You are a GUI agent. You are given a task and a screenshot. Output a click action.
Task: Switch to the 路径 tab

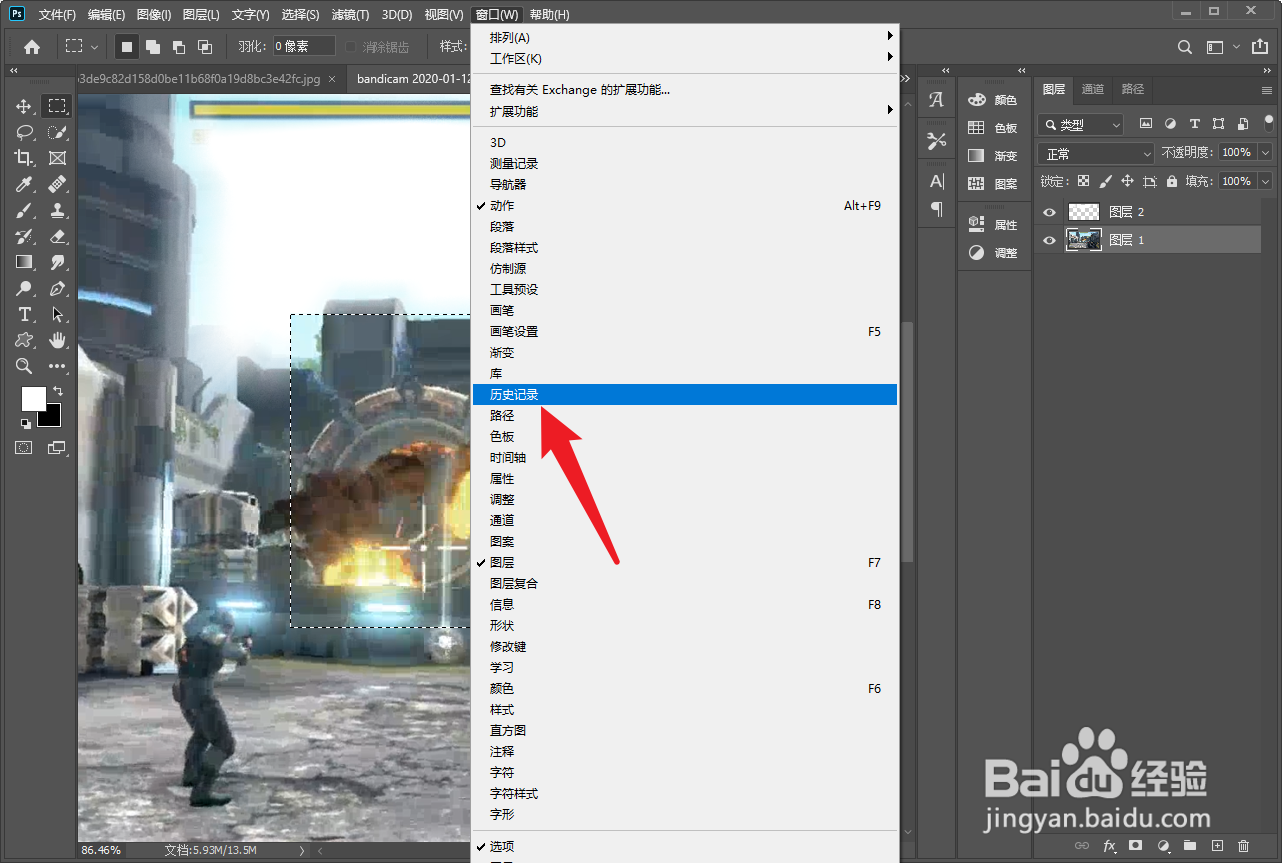click(1133, 89)
